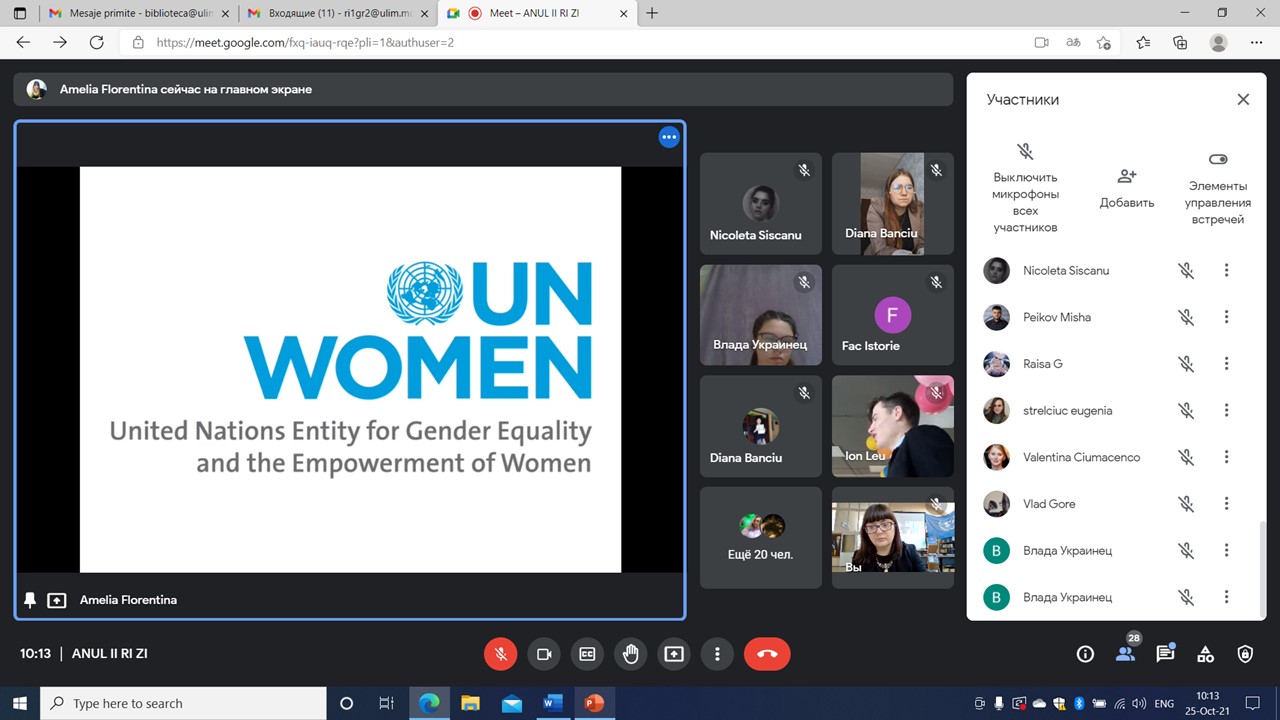The width and height of the screenshot is (1280, 720).
Task: Open more options for Valentina Ciumacenco
Action: point(1226,457)
